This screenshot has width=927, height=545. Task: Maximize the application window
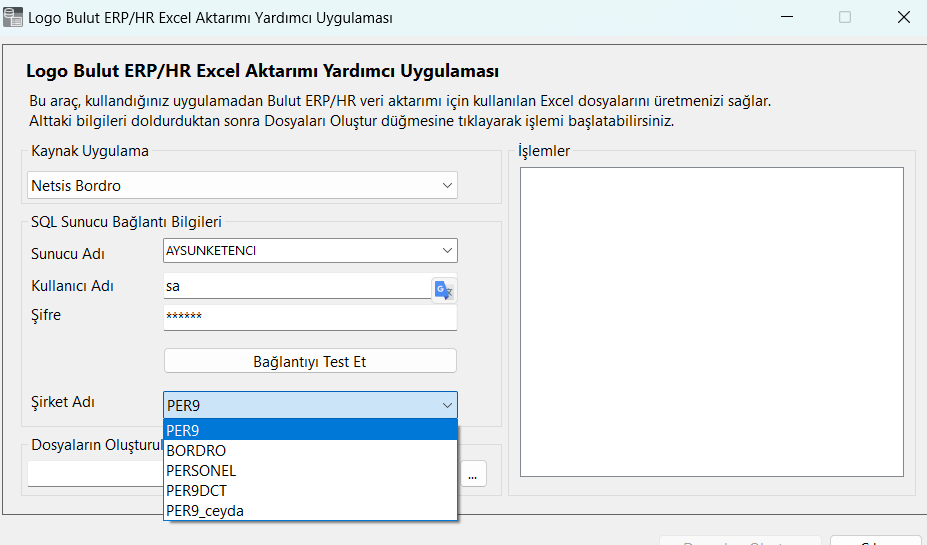[x=845, y=18]
